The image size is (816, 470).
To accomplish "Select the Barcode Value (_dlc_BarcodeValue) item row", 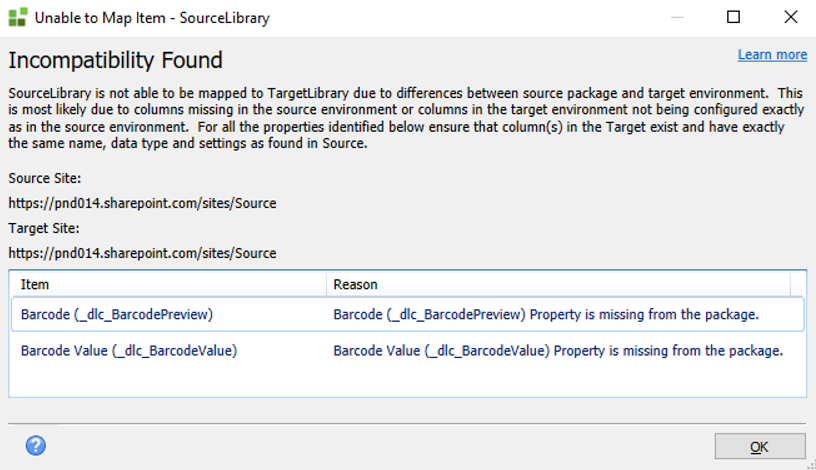I will pos(128,351).
